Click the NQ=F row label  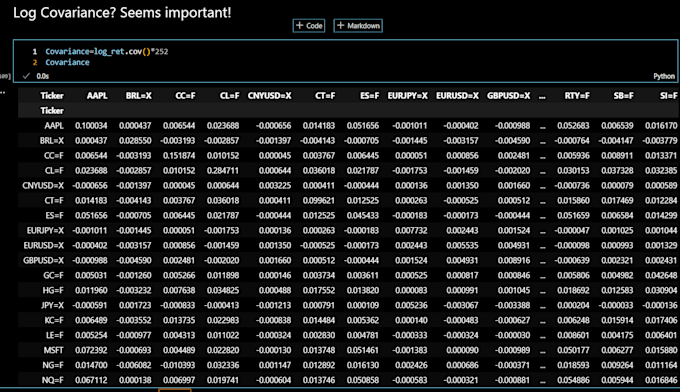point(53,380)
